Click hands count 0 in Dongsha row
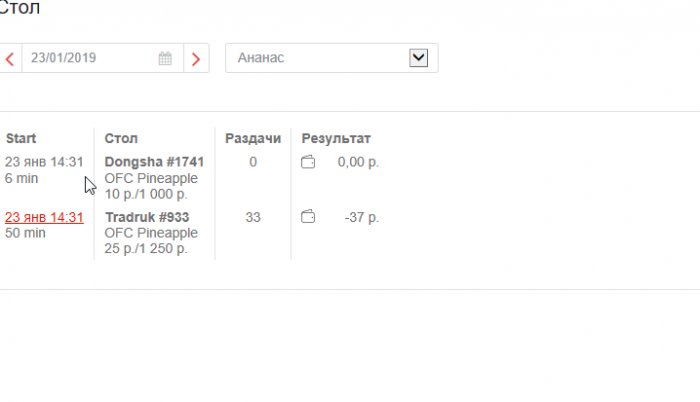The height and width of the screenshot is (402, 700). pos(253,162)
